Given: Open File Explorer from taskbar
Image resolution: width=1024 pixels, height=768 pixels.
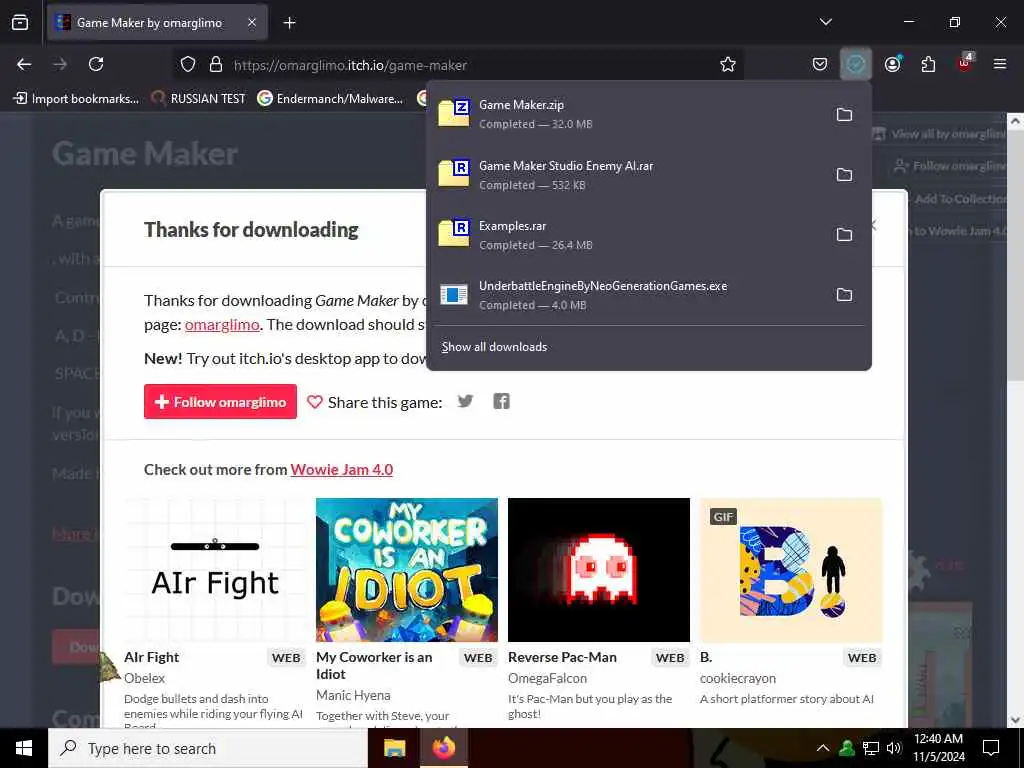Looking at the screenshot, I should tap(394, 748).
